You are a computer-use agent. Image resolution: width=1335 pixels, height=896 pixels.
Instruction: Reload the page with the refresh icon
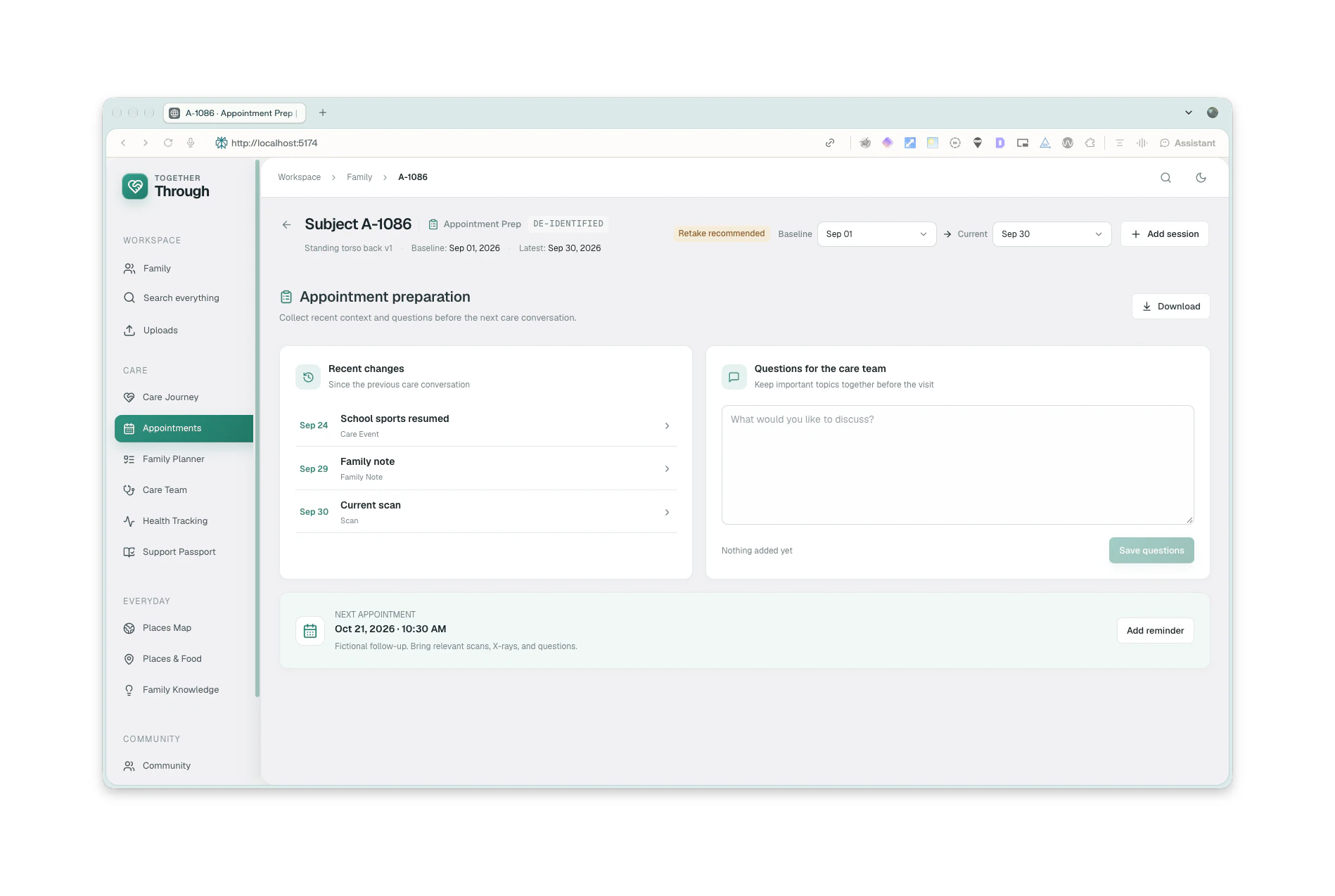tap(168, 143)
